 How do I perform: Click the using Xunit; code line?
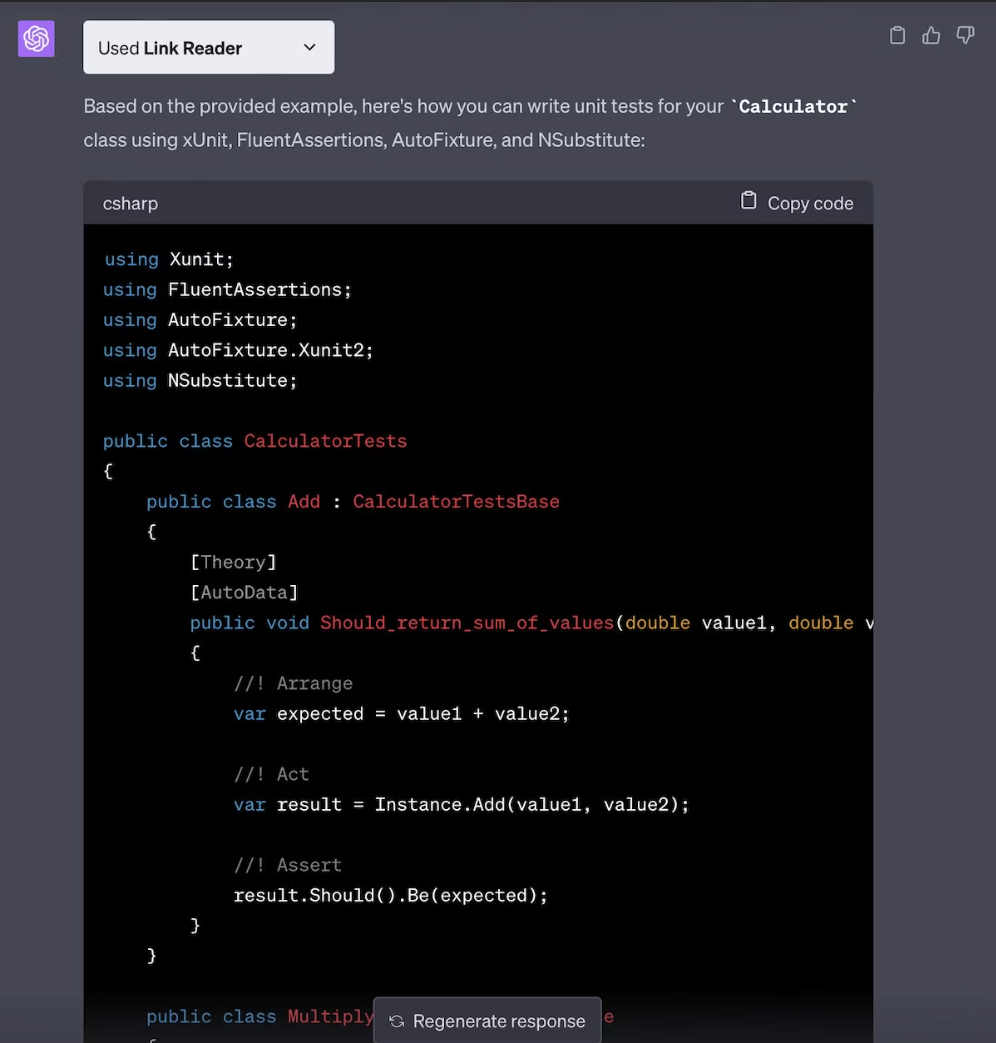click(x=167, y=258)
